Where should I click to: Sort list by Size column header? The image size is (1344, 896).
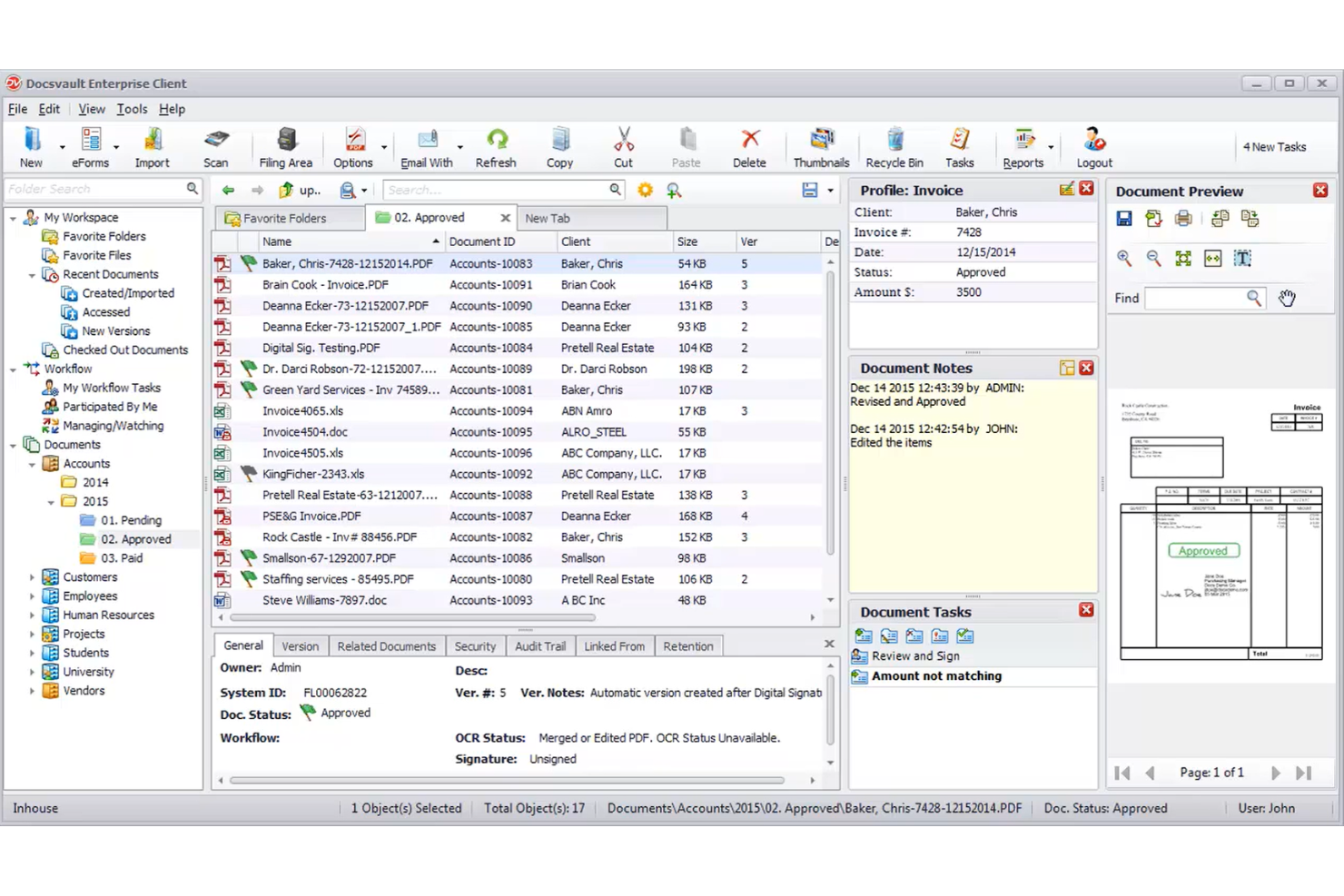pos(704,241)
